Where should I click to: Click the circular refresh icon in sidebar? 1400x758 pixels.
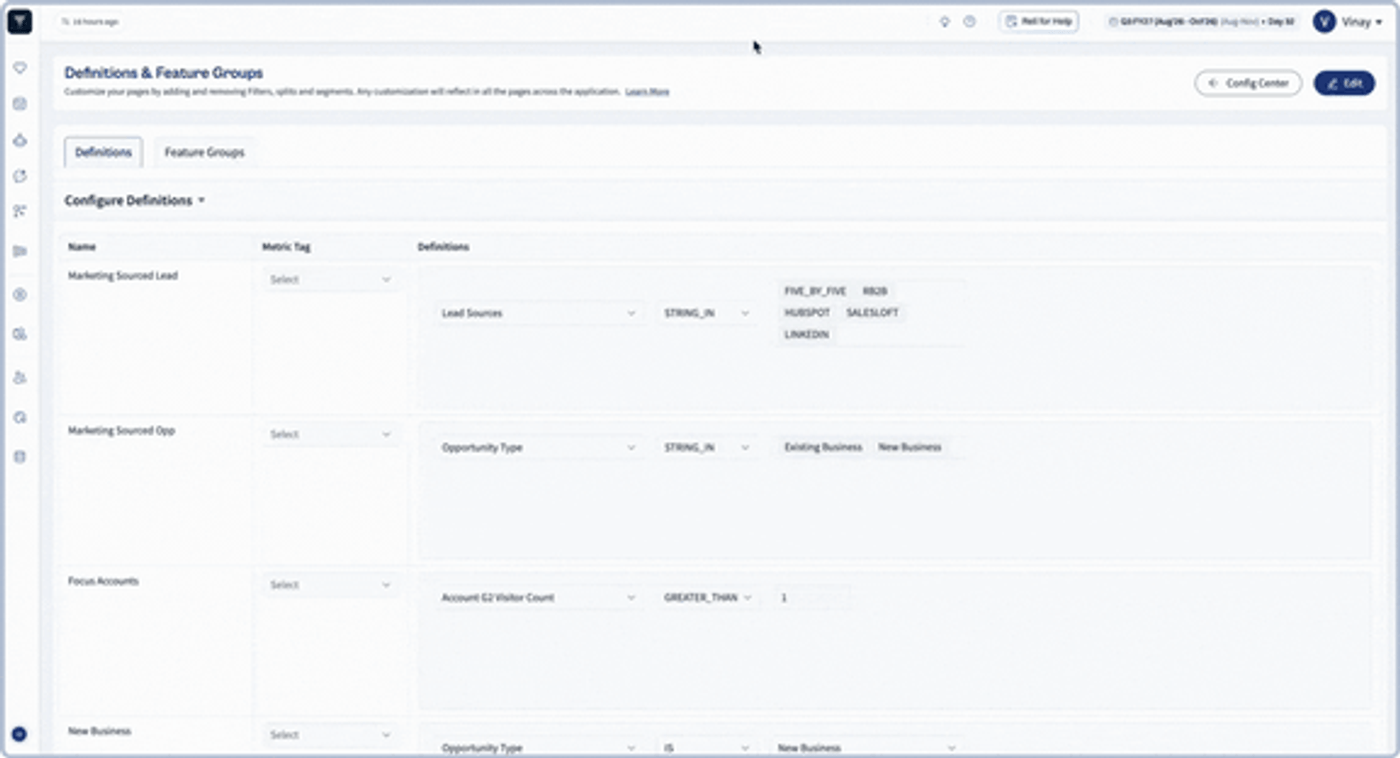point(20,176)
